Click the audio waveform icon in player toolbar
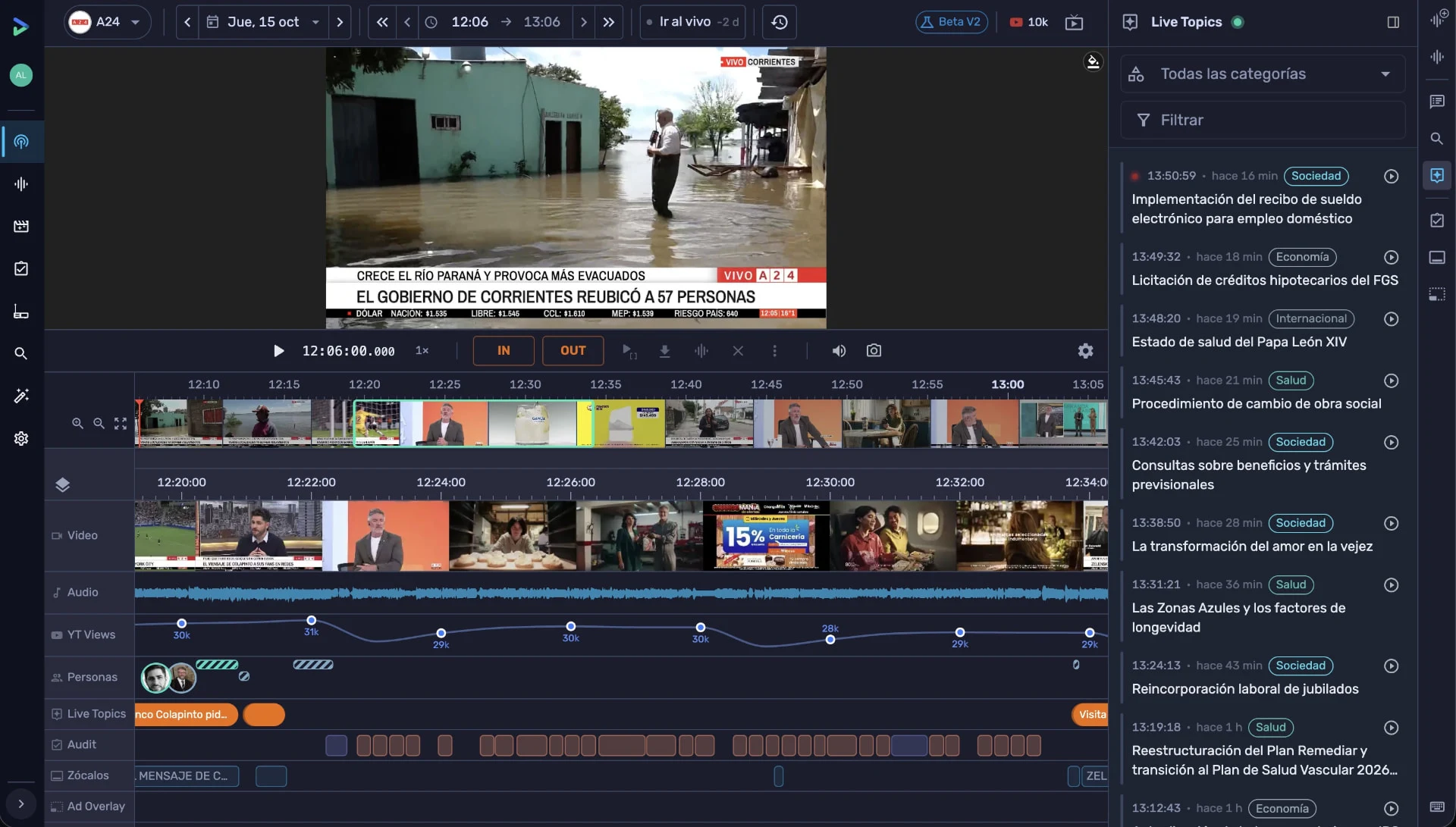This screenshot has height=827, width=1456. tap(701, 351)
